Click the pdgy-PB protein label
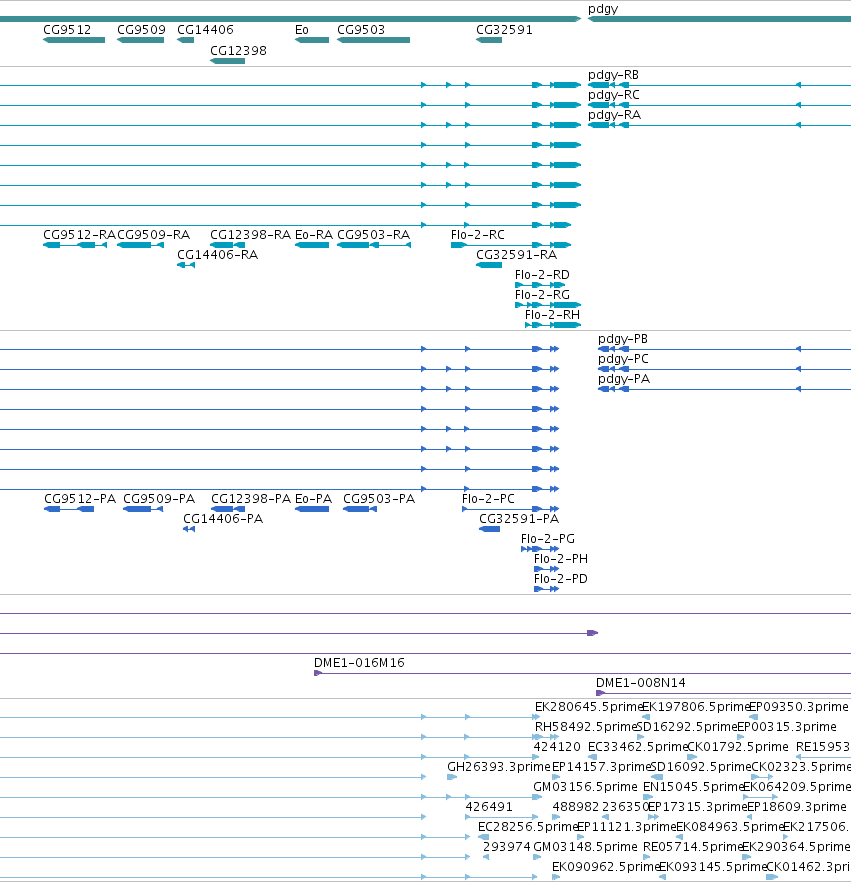The height and width of the screenshot is (882, 851). [x=623, y=339]
